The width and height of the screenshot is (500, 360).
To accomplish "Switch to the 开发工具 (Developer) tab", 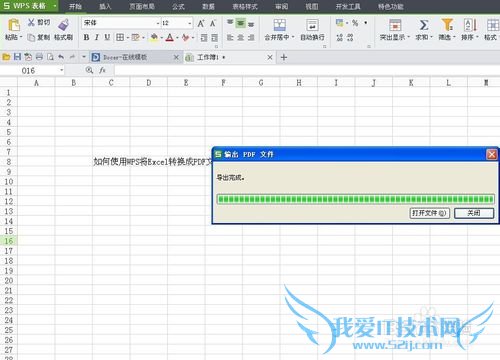I will [348, 6].
